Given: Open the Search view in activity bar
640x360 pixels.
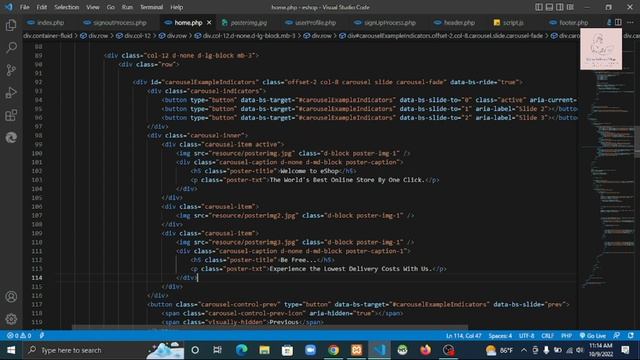Looking at the screenshot, I should coord(11,48).
